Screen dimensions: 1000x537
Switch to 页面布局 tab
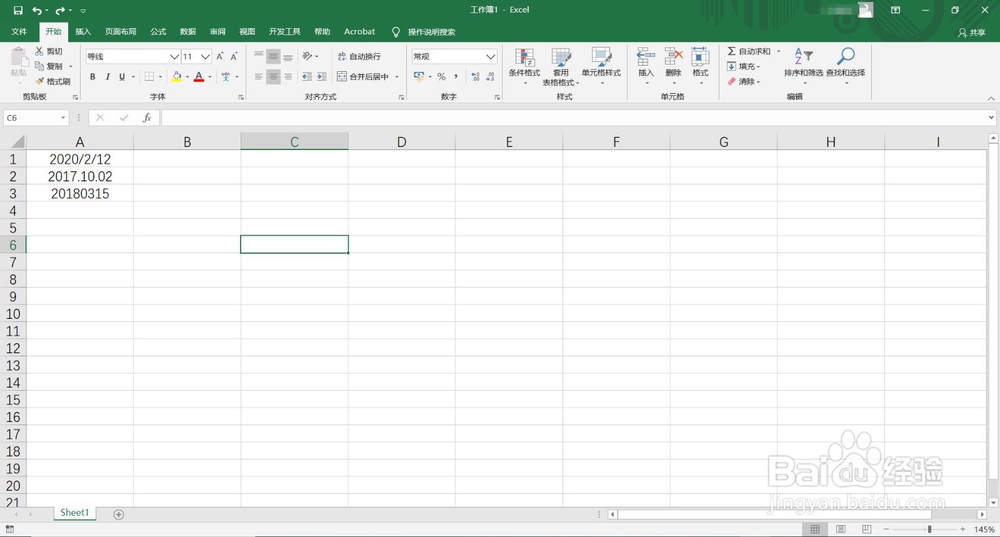(x=121, y=32)
